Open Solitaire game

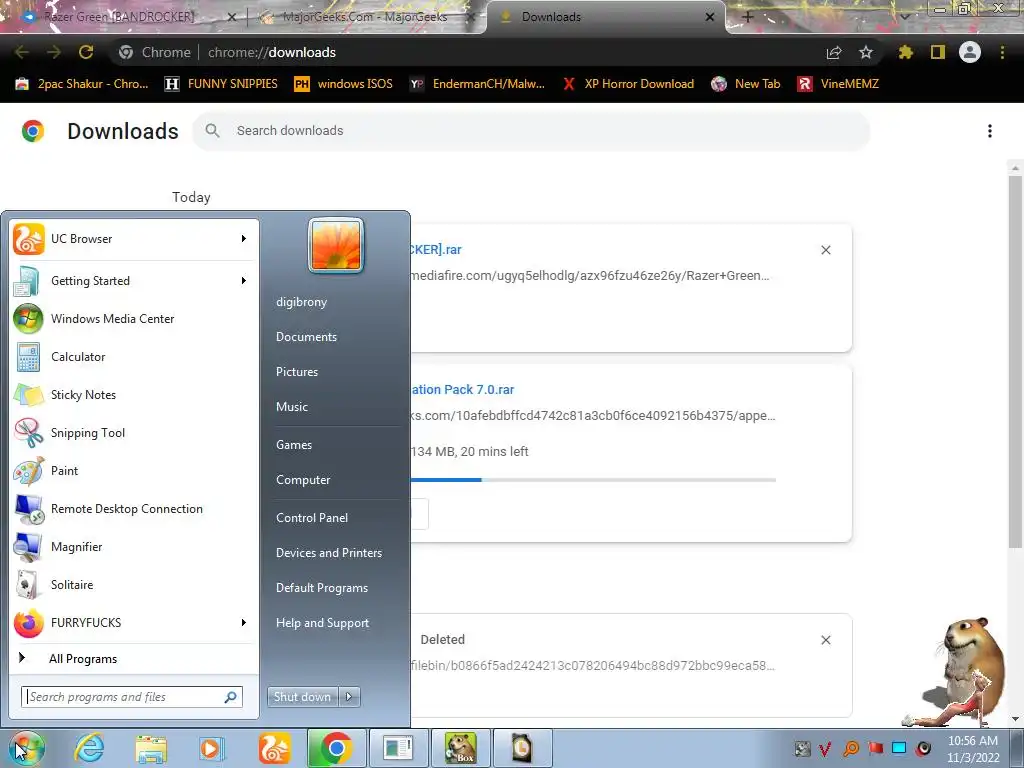pos(134,584)
